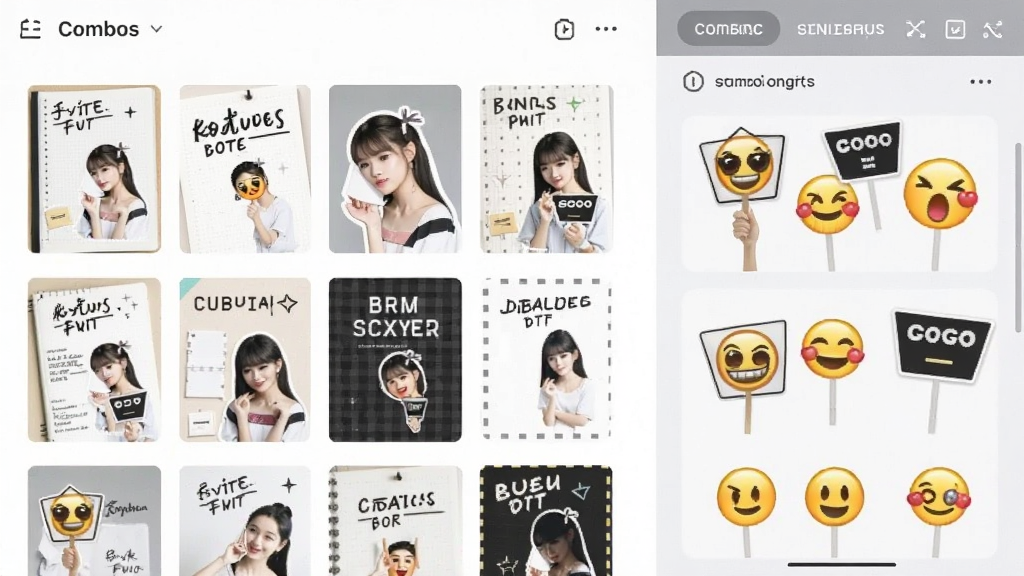The width and height of the screenshot is (1024, 576).
Task: Click the crossed-arrows icon right of SENIEBAUS
Action: tap(916, 29)
